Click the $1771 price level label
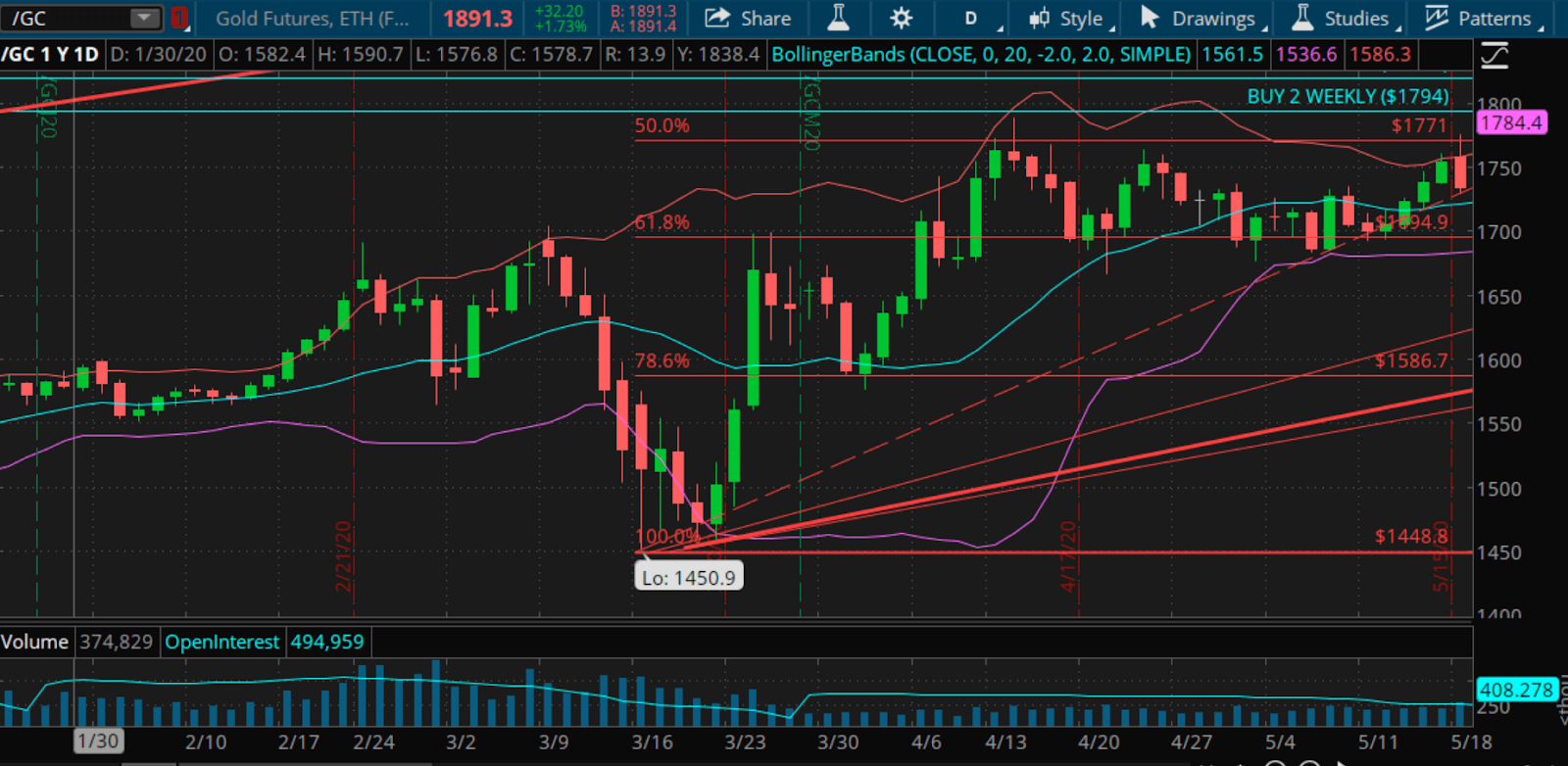This screenshot has height=766, width=1568. 1419,125
